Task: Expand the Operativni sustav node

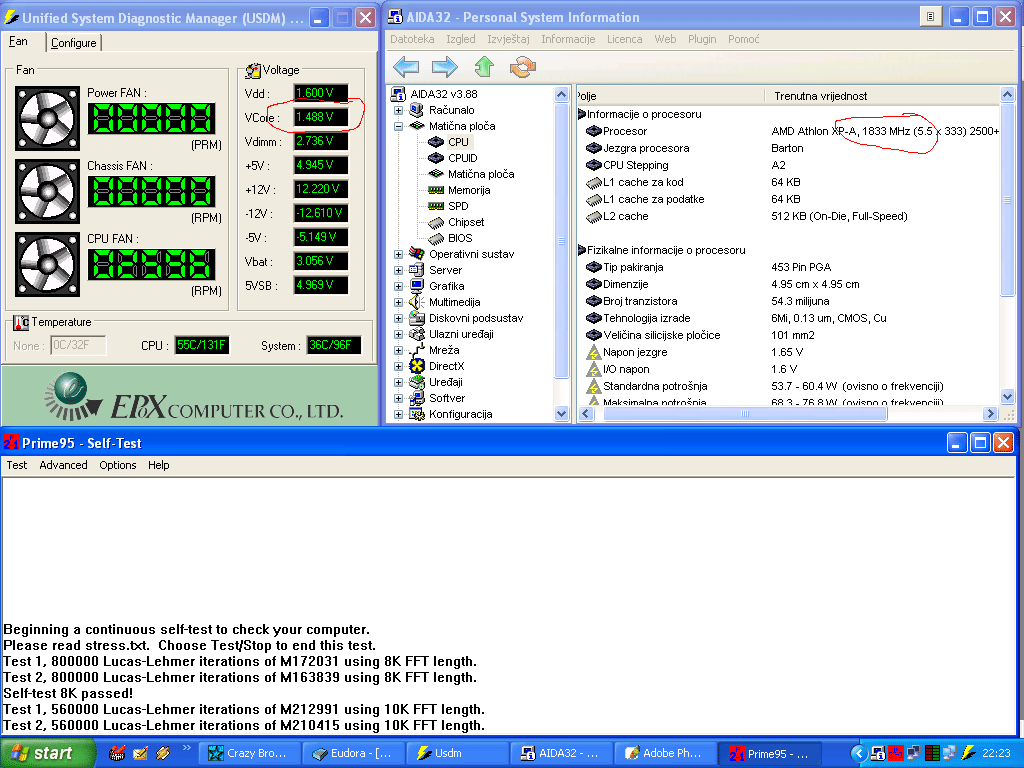Action: [x=398, y=254]
